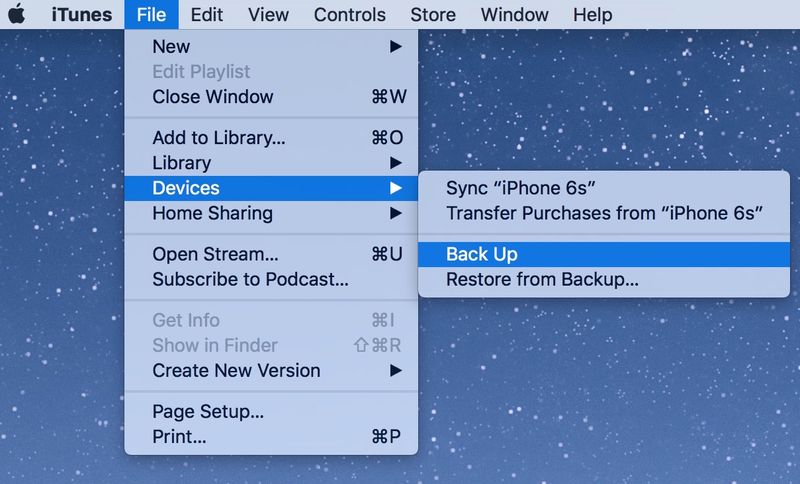
Task: Close the open File menu
Action: (x=151, y=14)
